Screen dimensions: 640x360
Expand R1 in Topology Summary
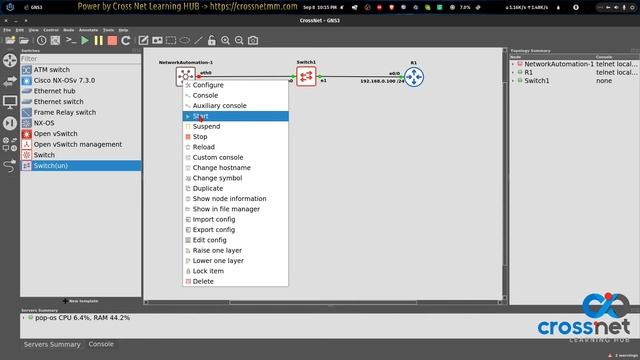point(513,72)
